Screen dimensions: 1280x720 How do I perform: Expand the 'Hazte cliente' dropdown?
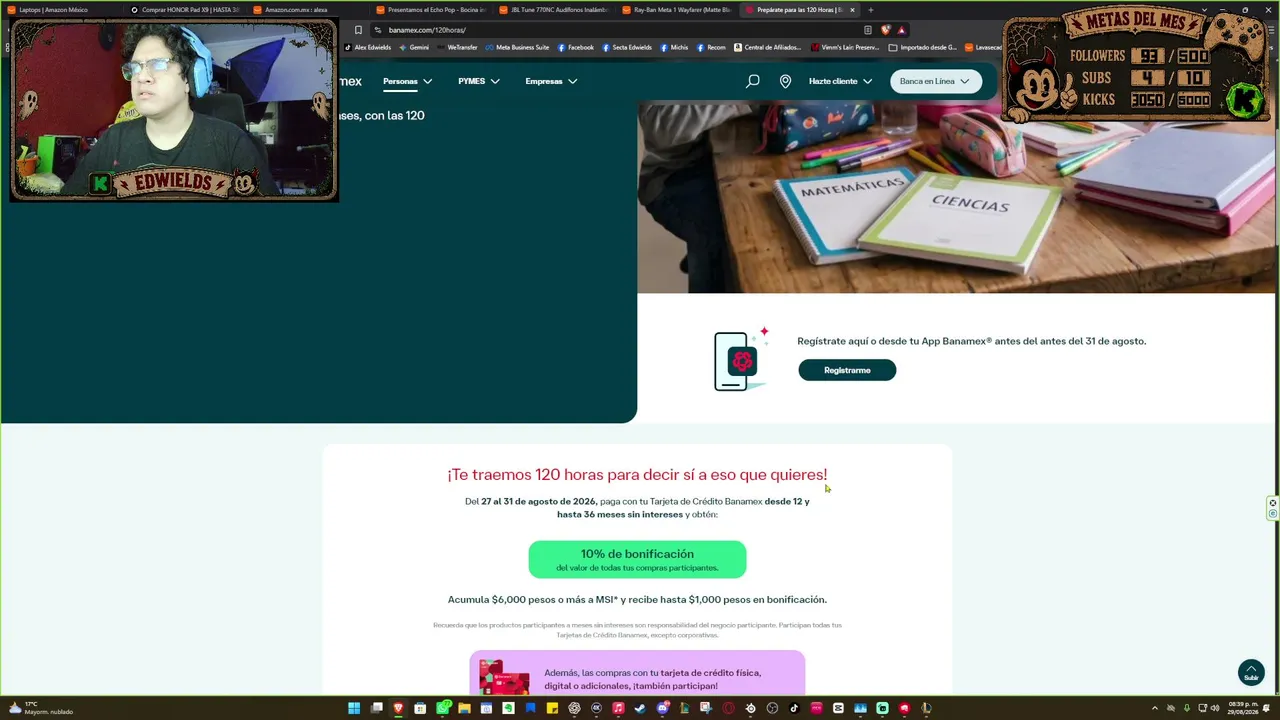click(x=840, y=81)
